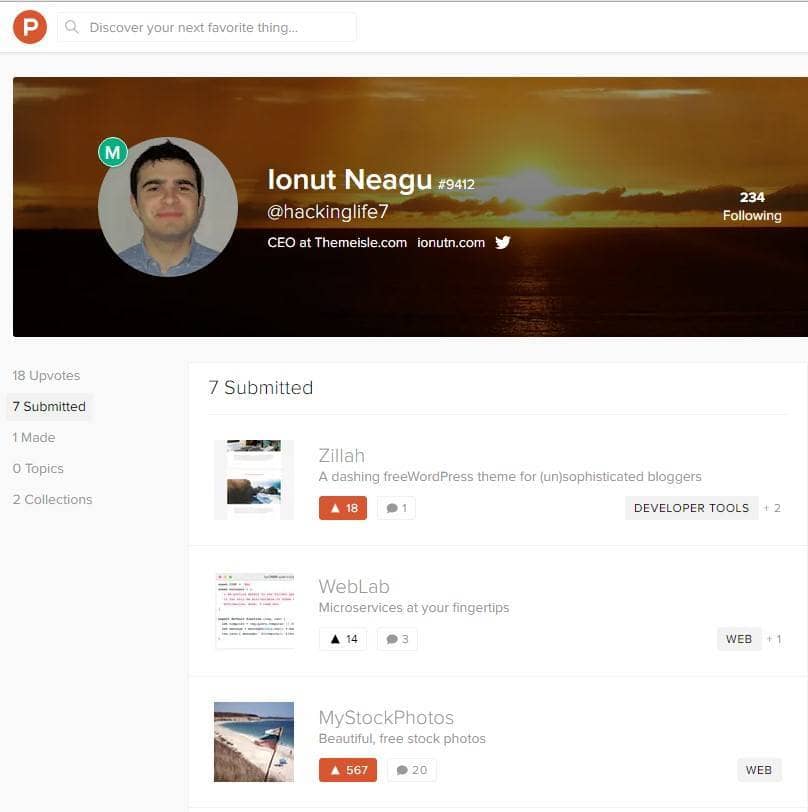Screen dimensions: 808x812
Task: Click the search magnifier icon
Action: click(x=72, y=27)
